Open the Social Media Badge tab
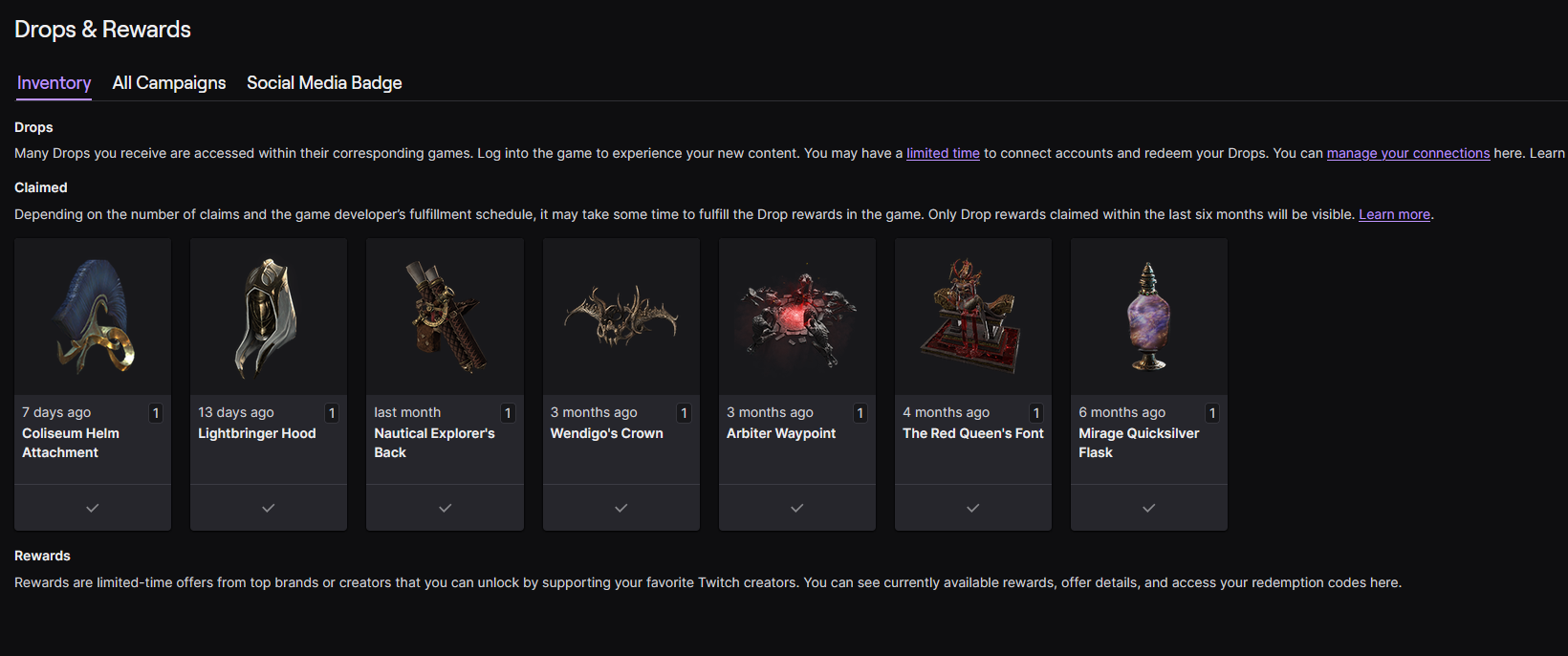The width and height of the screenshot is (1568, 656). coord(324,83)
